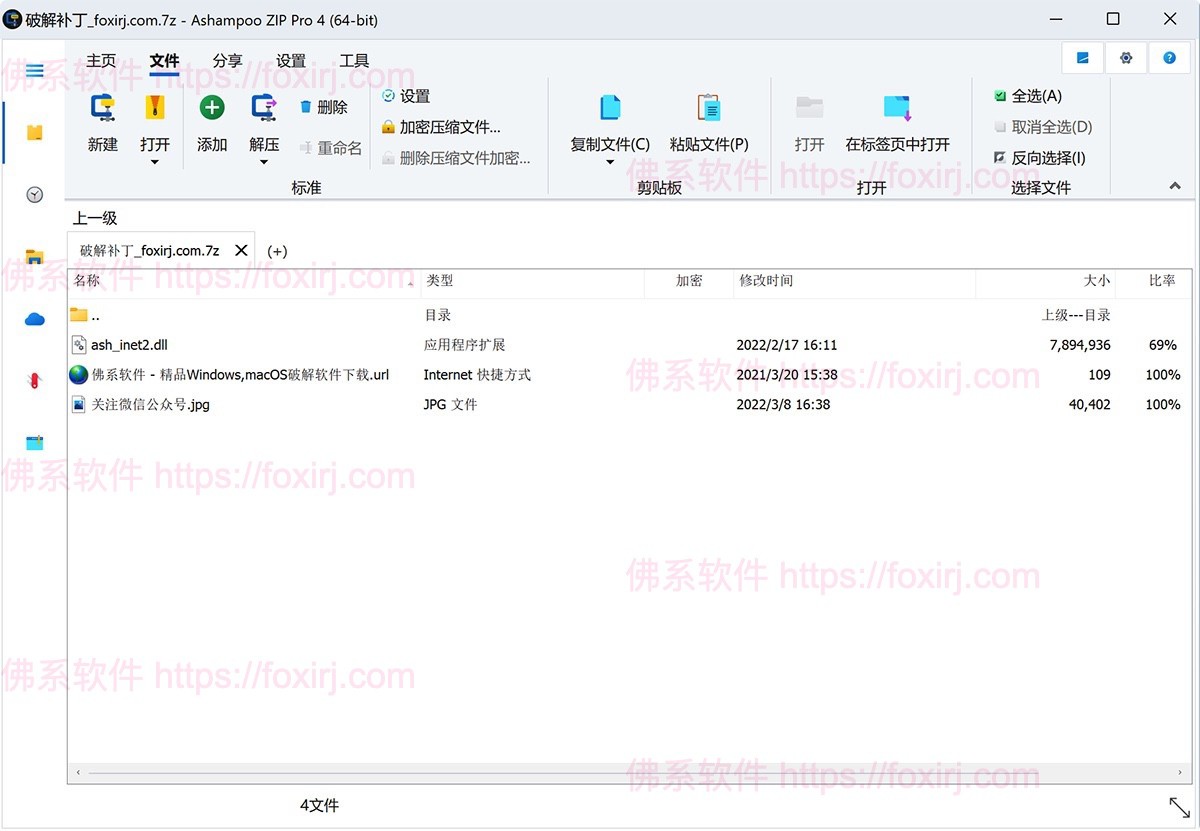The image size is (1200, 831).
Task: Click the 删除 (Delete) button
Action: pos(324,107)
